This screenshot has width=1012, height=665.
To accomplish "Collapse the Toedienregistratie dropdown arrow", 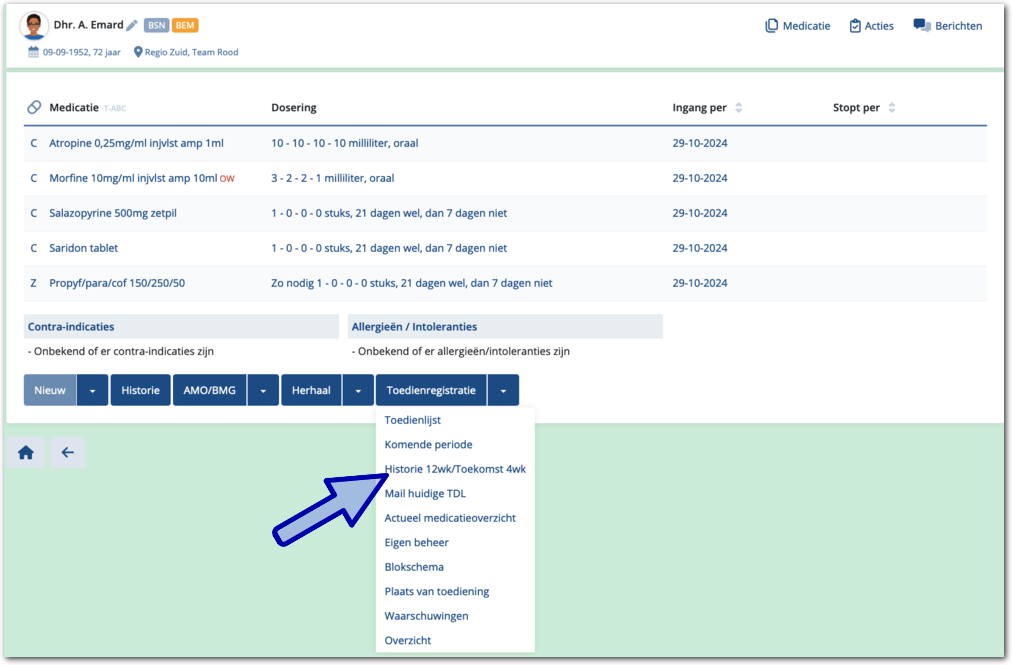I will click(x=503, y=390).
